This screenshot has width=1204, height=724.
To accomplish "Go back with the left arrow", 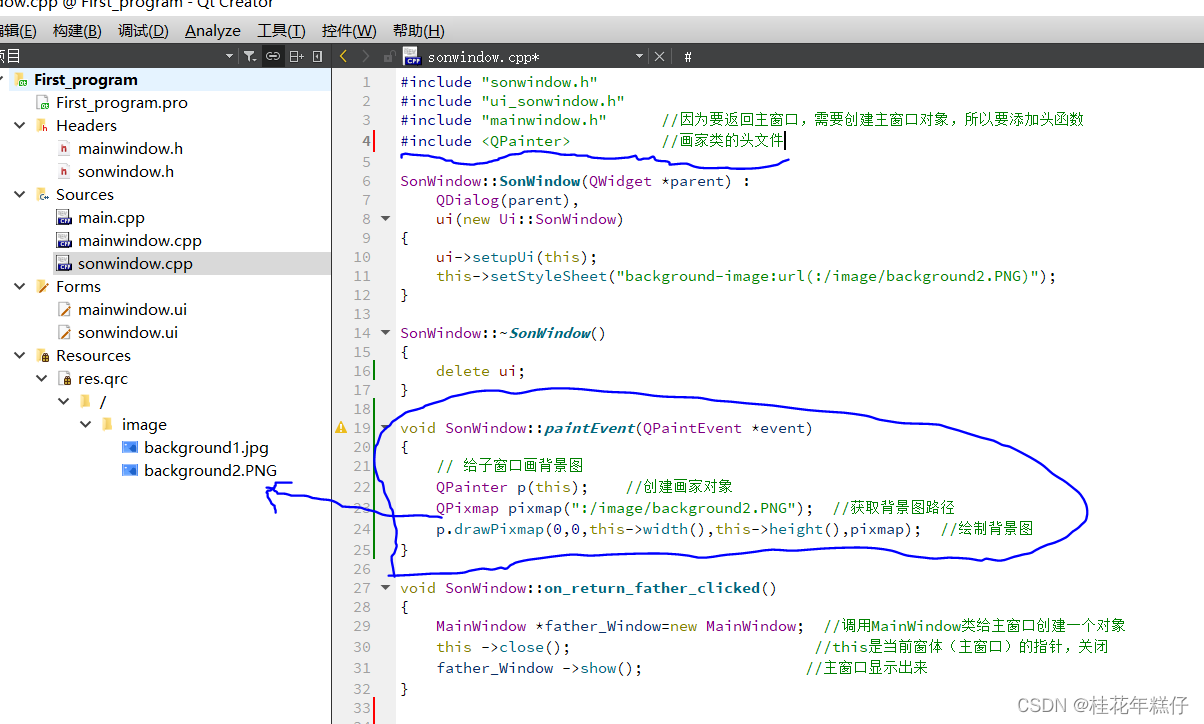I will (x=344, y=57).
